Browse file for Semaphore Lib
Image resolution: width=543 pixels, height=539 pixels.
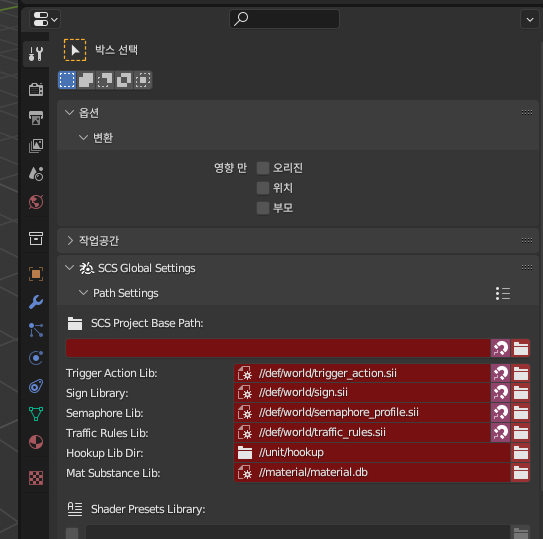pyautogui.click(x=520, y=413)
